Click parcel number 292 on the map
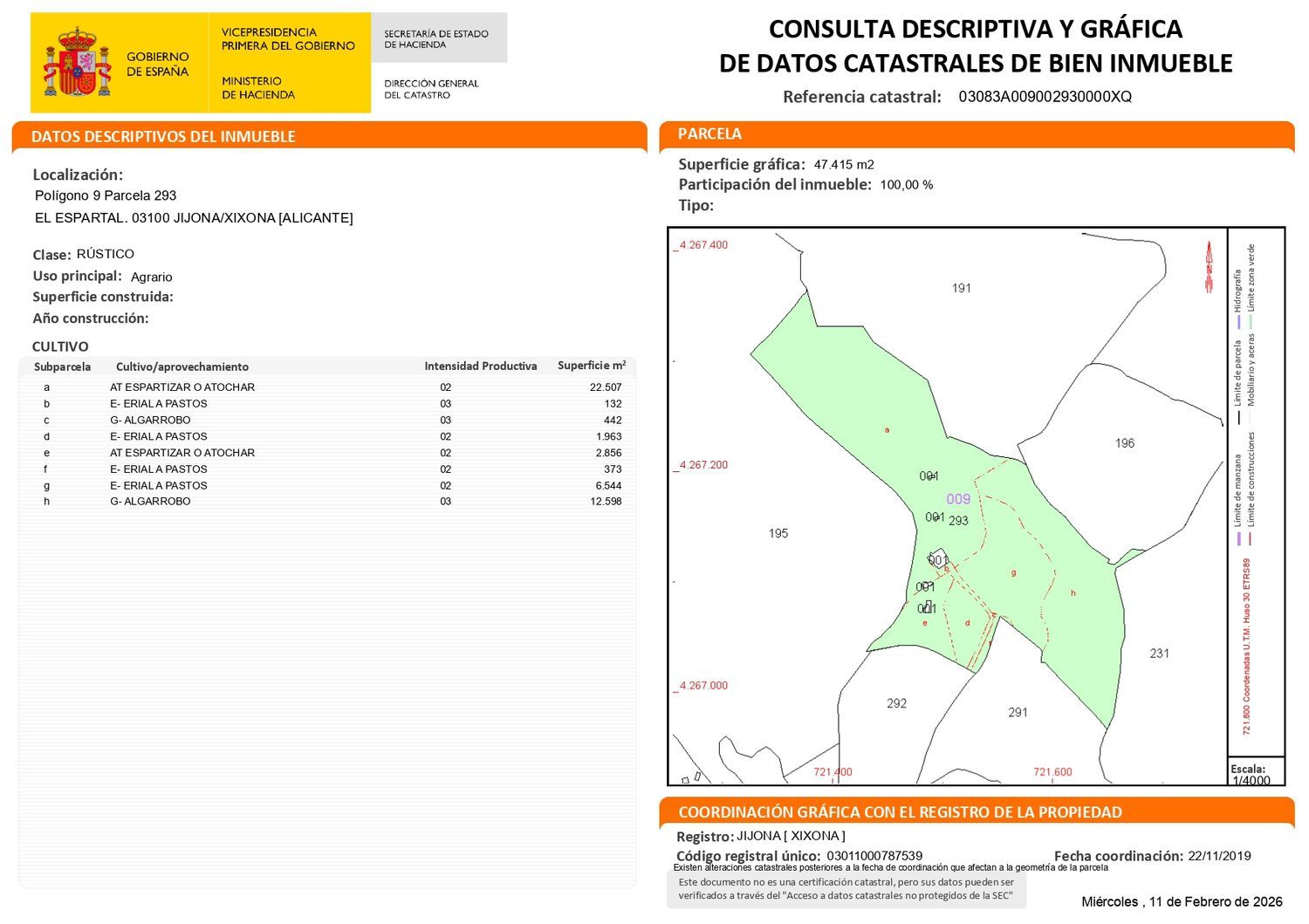Screen dimensions: 1309x924 pos(896,703)
